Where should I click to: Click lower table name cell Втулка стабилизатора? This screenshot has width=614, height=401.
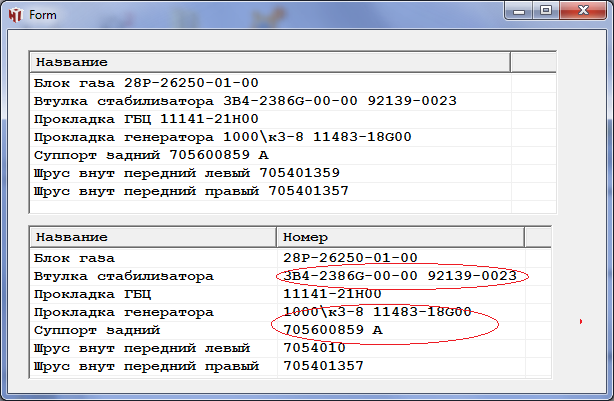coord(124,276)
